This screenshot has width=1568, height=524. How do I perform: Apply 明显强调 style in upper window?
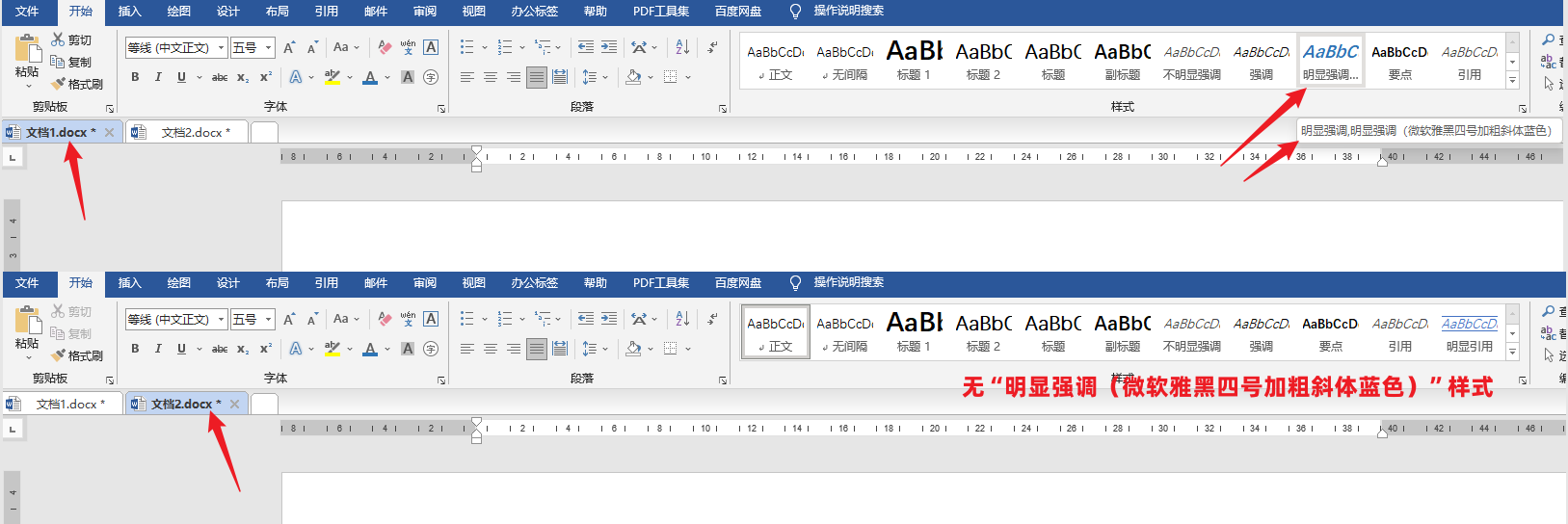pos(1330,61)
